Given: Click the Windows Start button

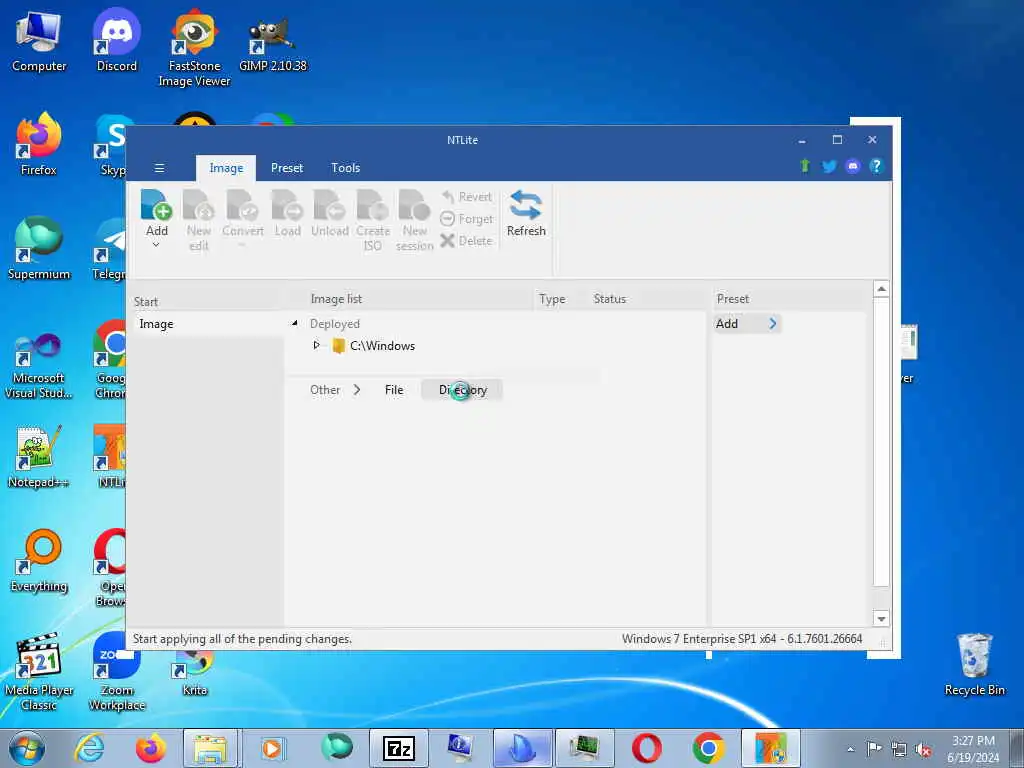Looking at the screenshot, I should point(27,748).
